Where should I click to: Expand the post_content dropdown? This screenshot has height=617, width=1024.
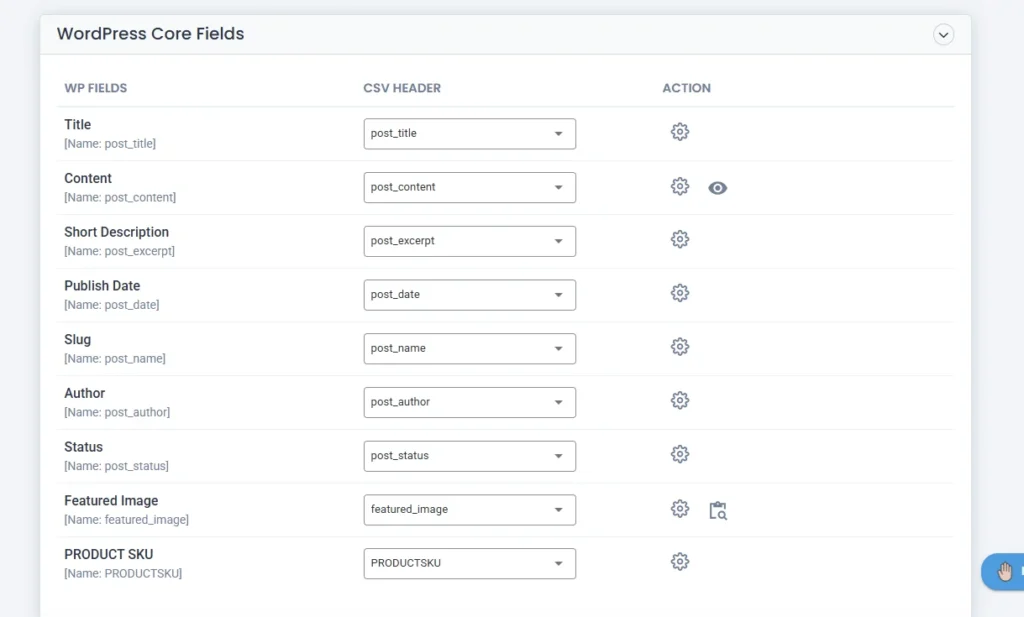469,188
